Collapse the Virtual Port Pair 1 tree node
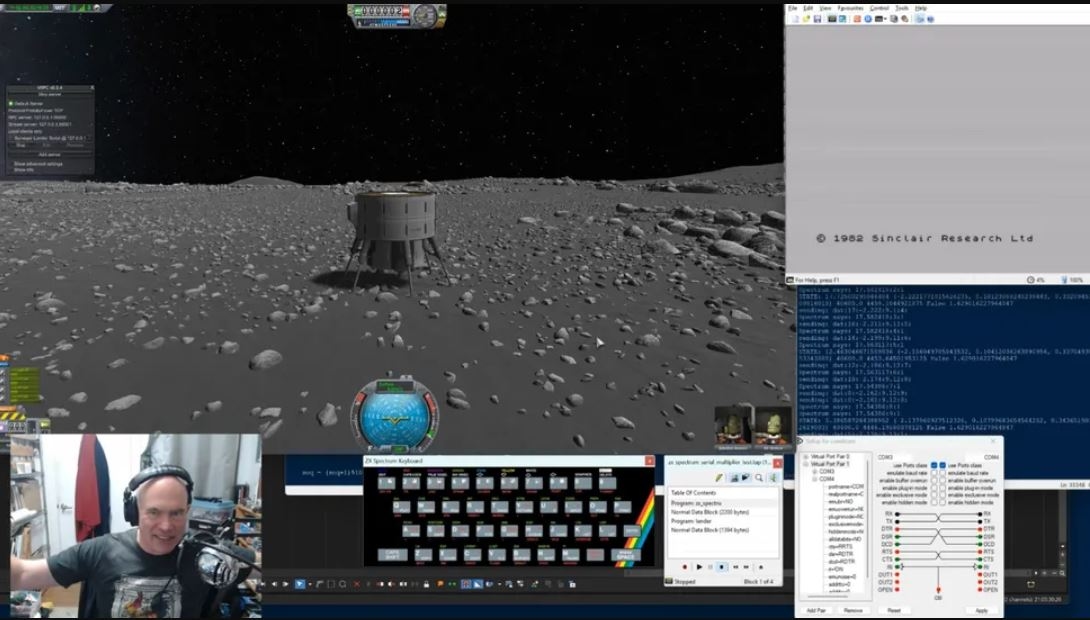 pyautogui.click(x=804, y=462)
